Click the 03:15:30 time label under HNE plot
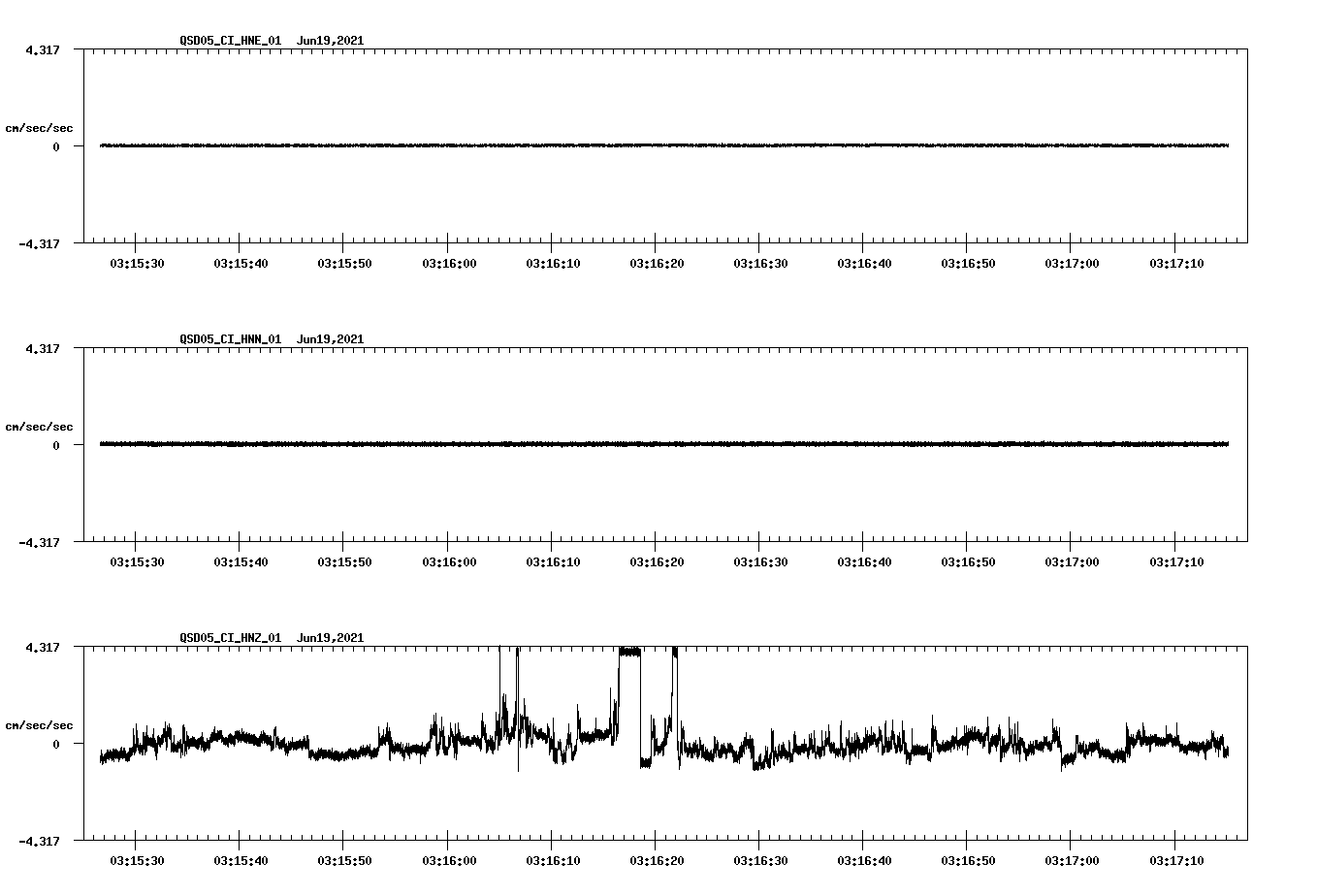The image size is (1317, 896). [136, 263]
